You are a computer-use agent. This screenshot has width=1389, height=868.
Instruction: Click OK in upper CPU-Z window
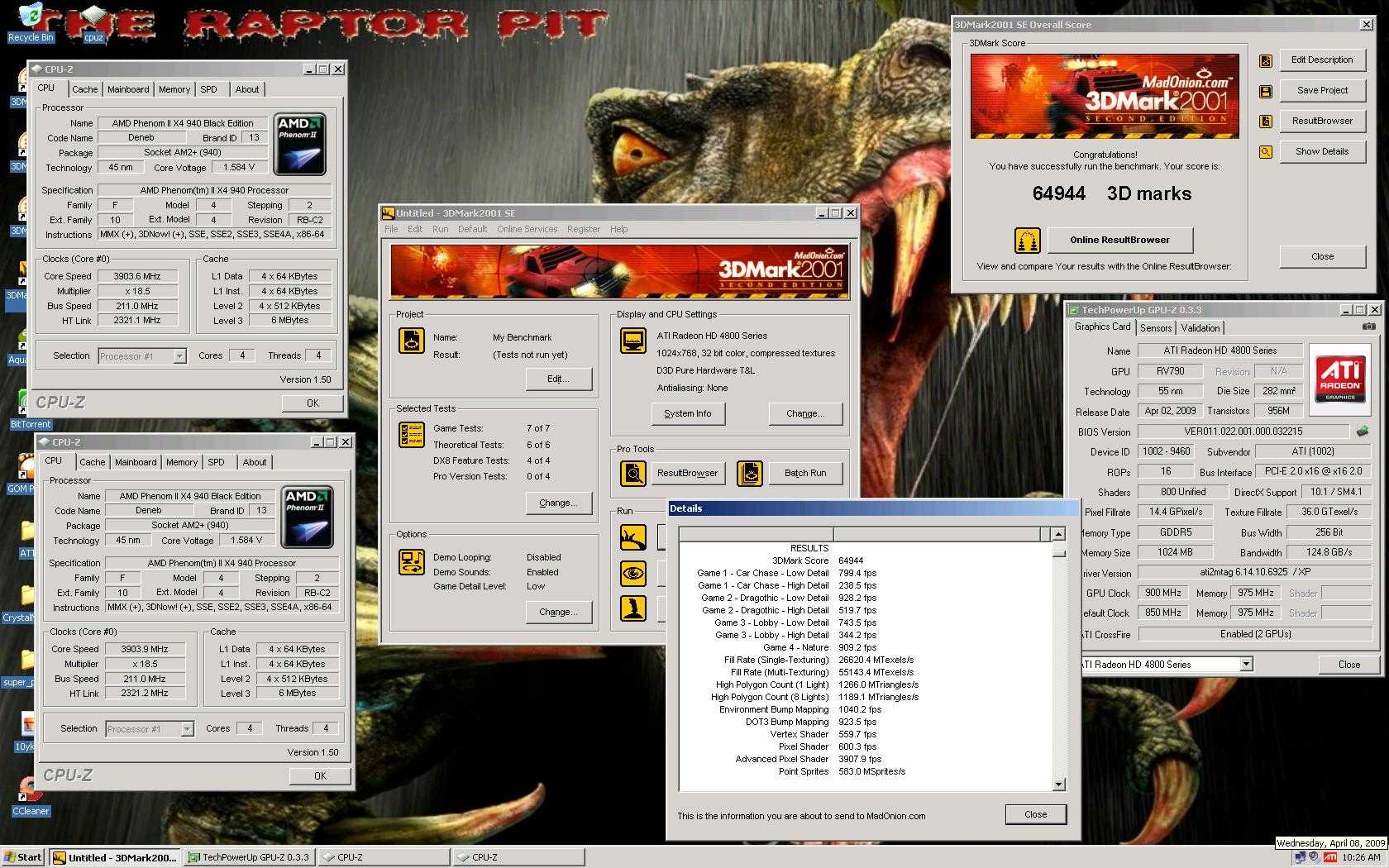coord(313,403)
